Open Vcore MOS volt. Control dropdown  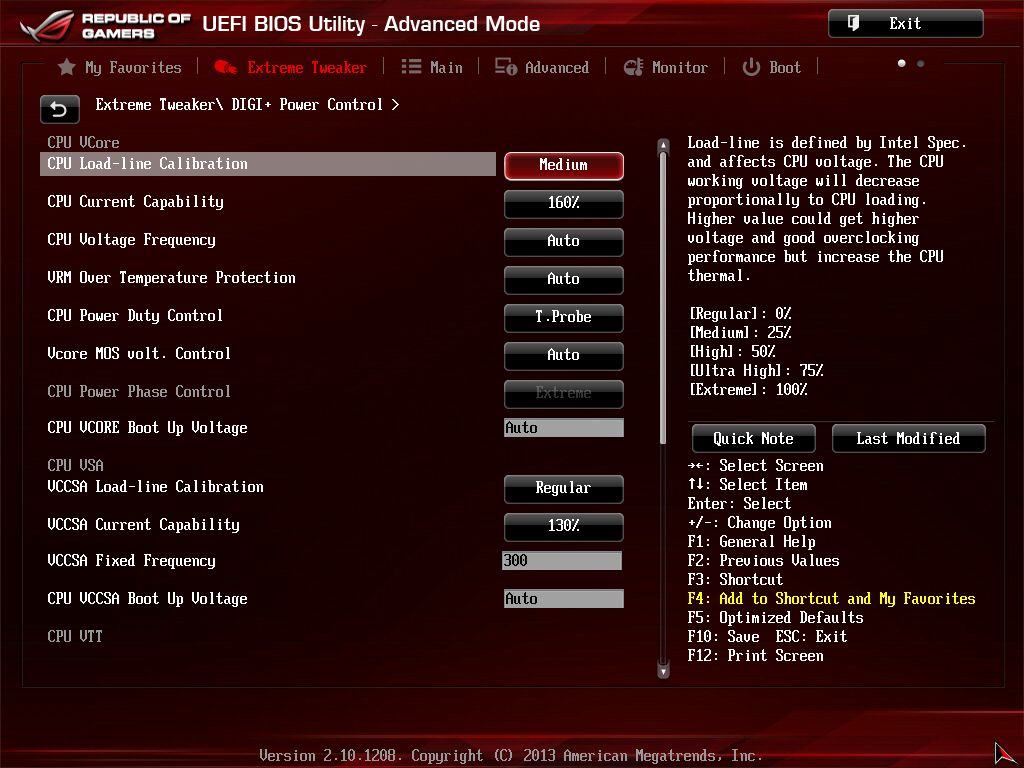click(564, 355)
